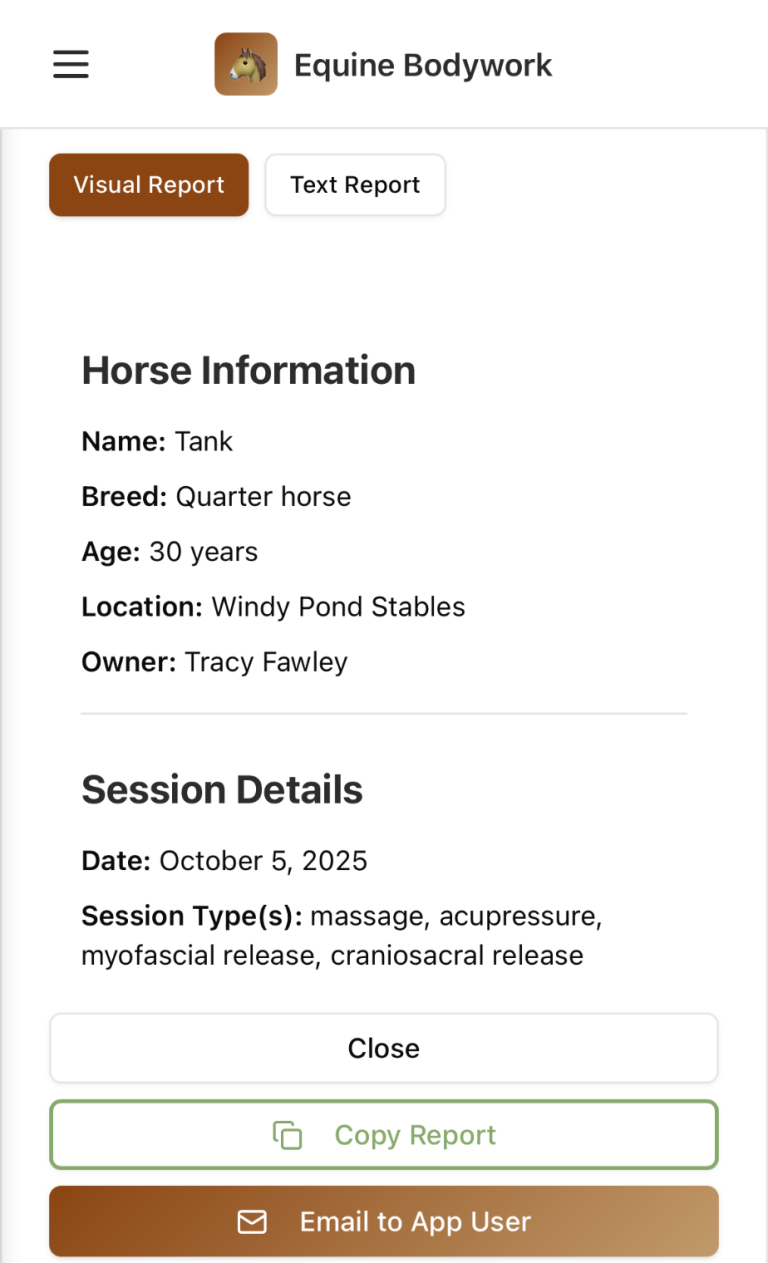
Task: Click the session date October 5, 2025
Action: coord(263,861)
